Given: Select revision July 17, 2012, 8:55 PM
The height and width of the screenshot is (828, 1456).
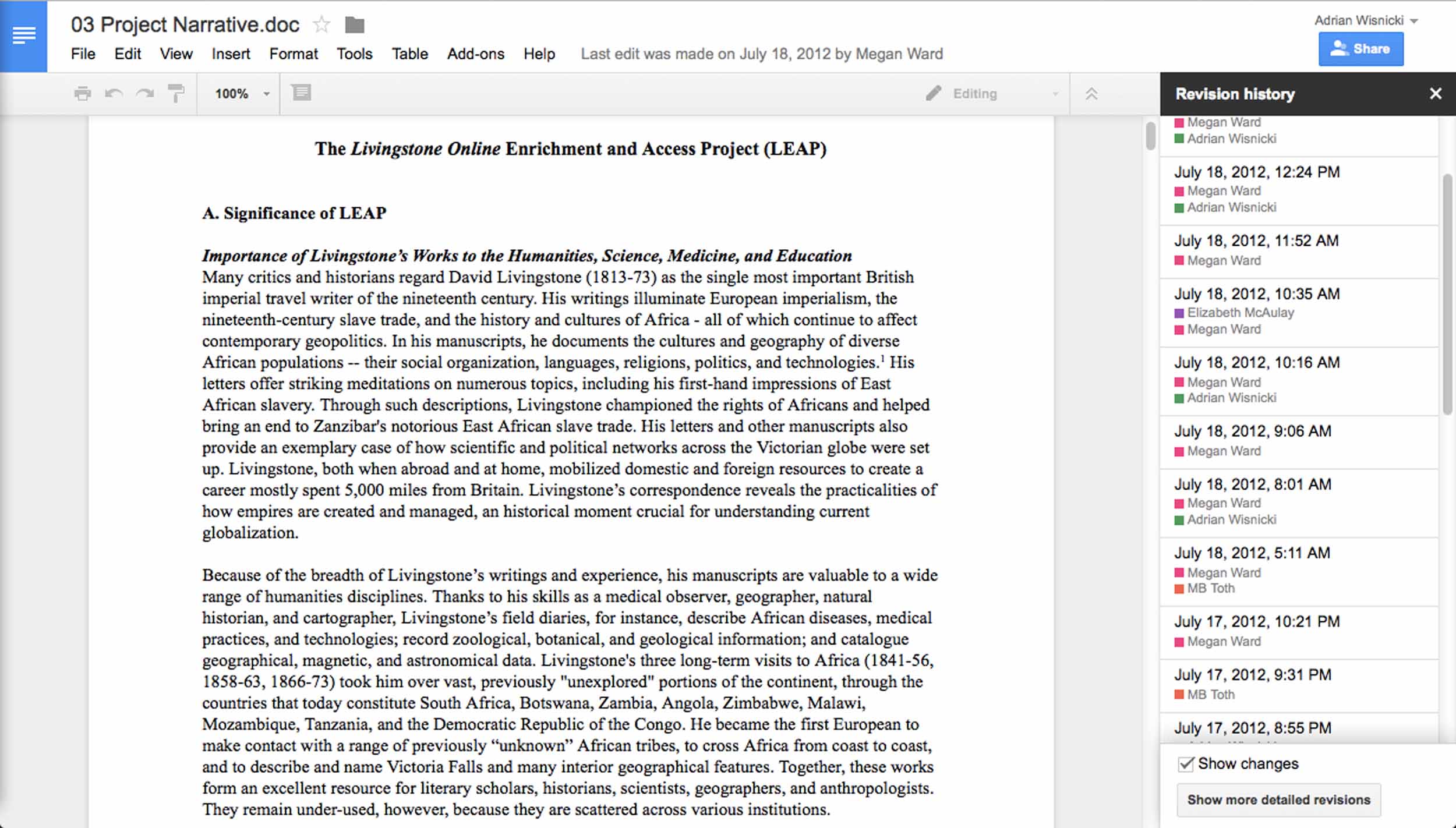Looking at the screenshot, I should tap(1299, 728).
